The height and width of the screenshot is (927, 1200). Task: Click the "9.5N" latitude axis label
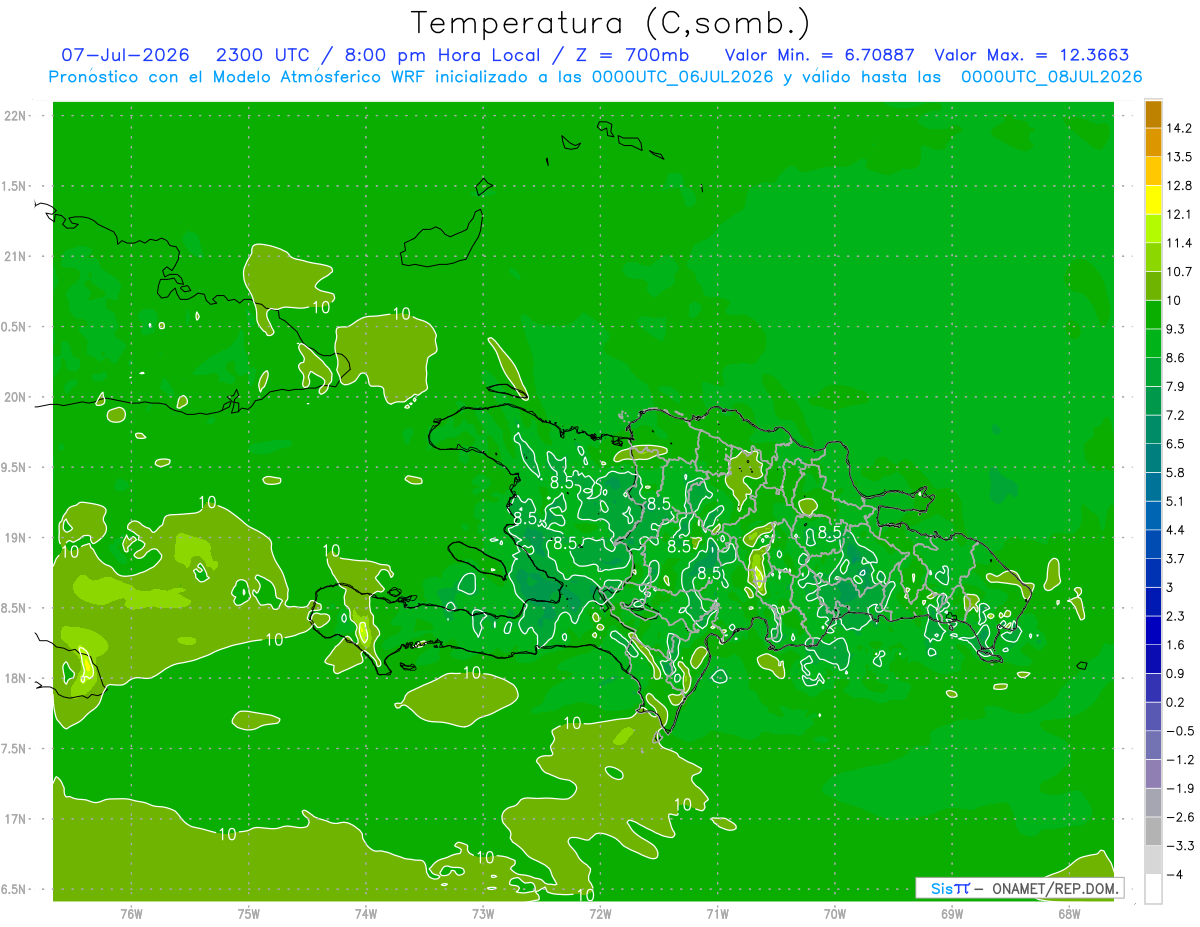[x=13, y=468]
